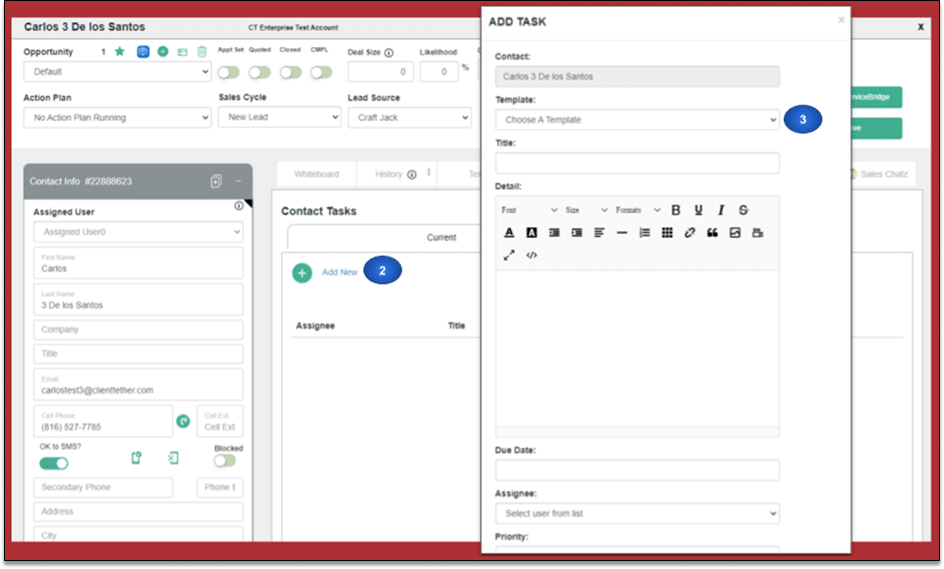This screenshot has height=569, width=944.
Task: Open source code view in Detail editor
Action: tap(531, 255)
